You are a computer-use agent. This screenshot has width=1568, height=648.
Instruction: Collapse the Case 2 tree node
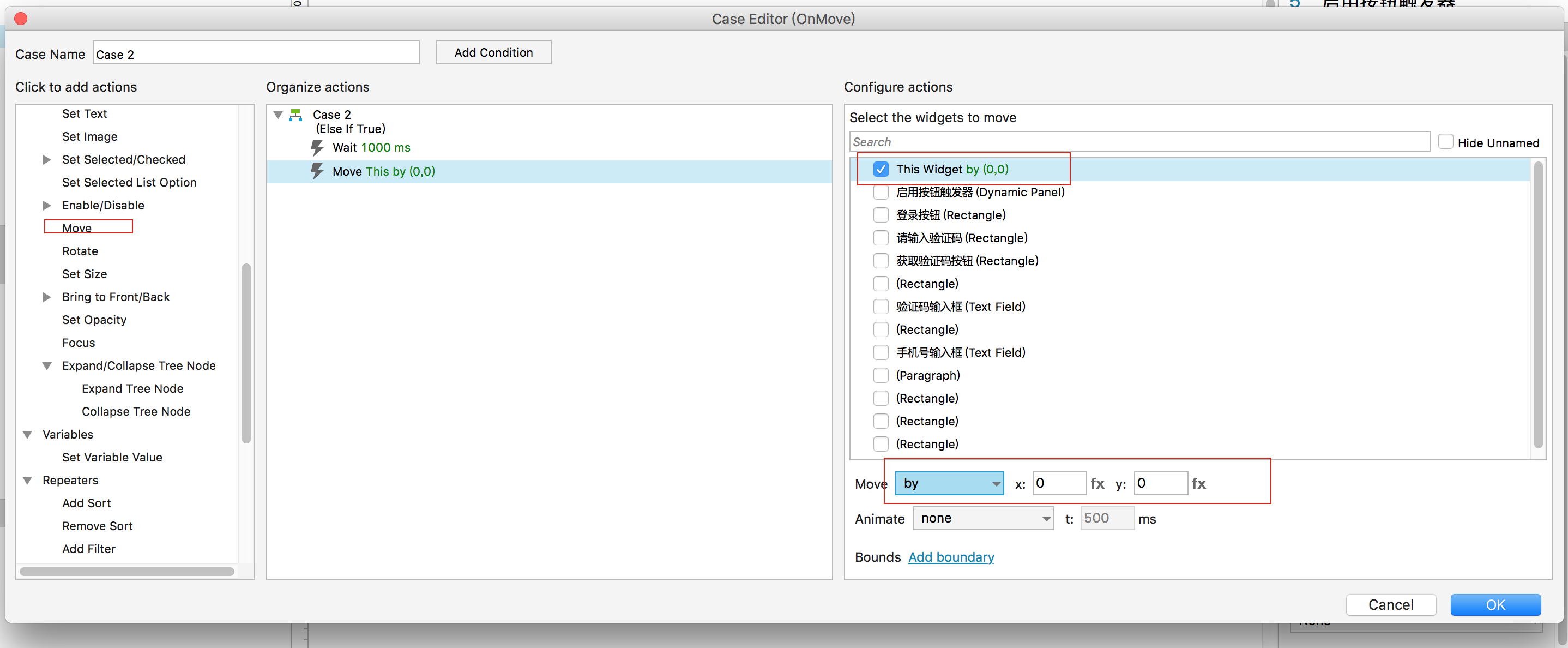tap(278, 115)
